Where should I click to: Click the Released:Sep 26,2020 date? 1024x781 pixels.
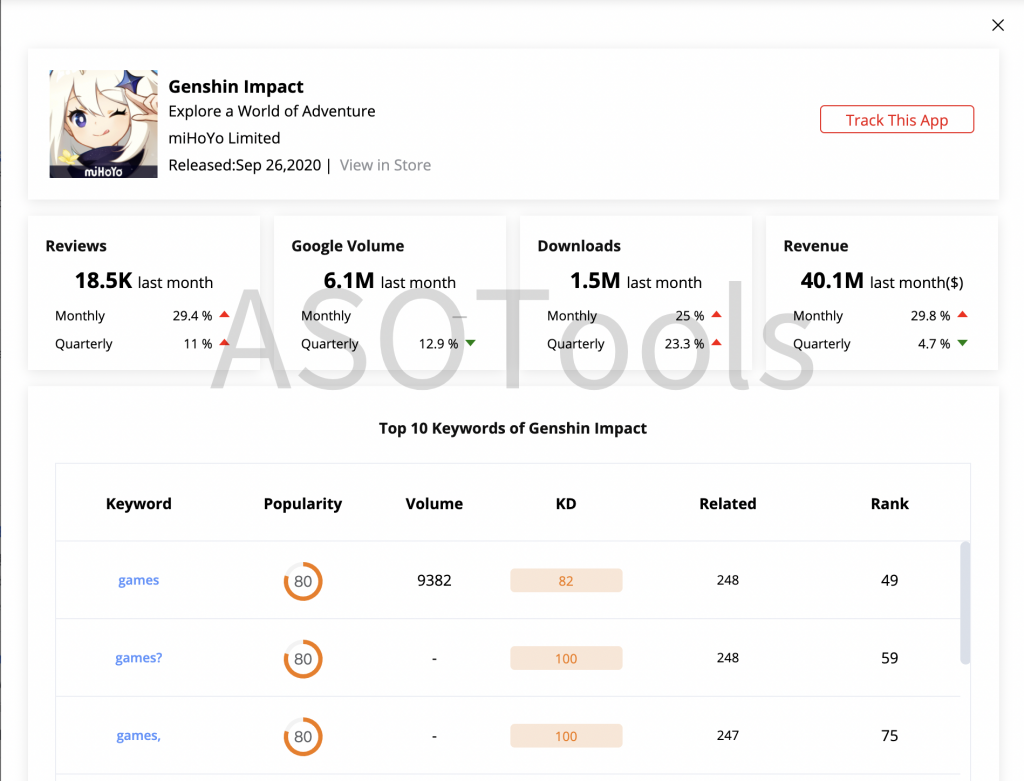(x=245, y=165)
